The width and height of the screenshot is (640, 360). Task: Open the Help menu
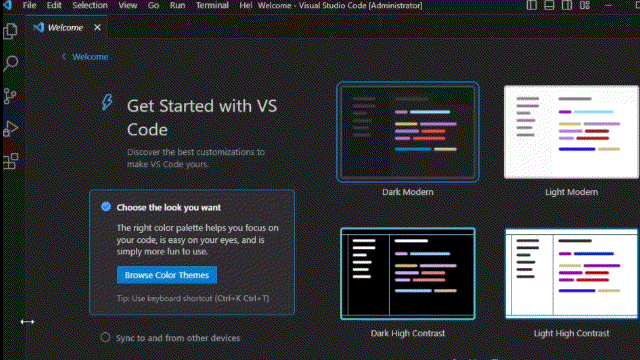tap(246, 5)
